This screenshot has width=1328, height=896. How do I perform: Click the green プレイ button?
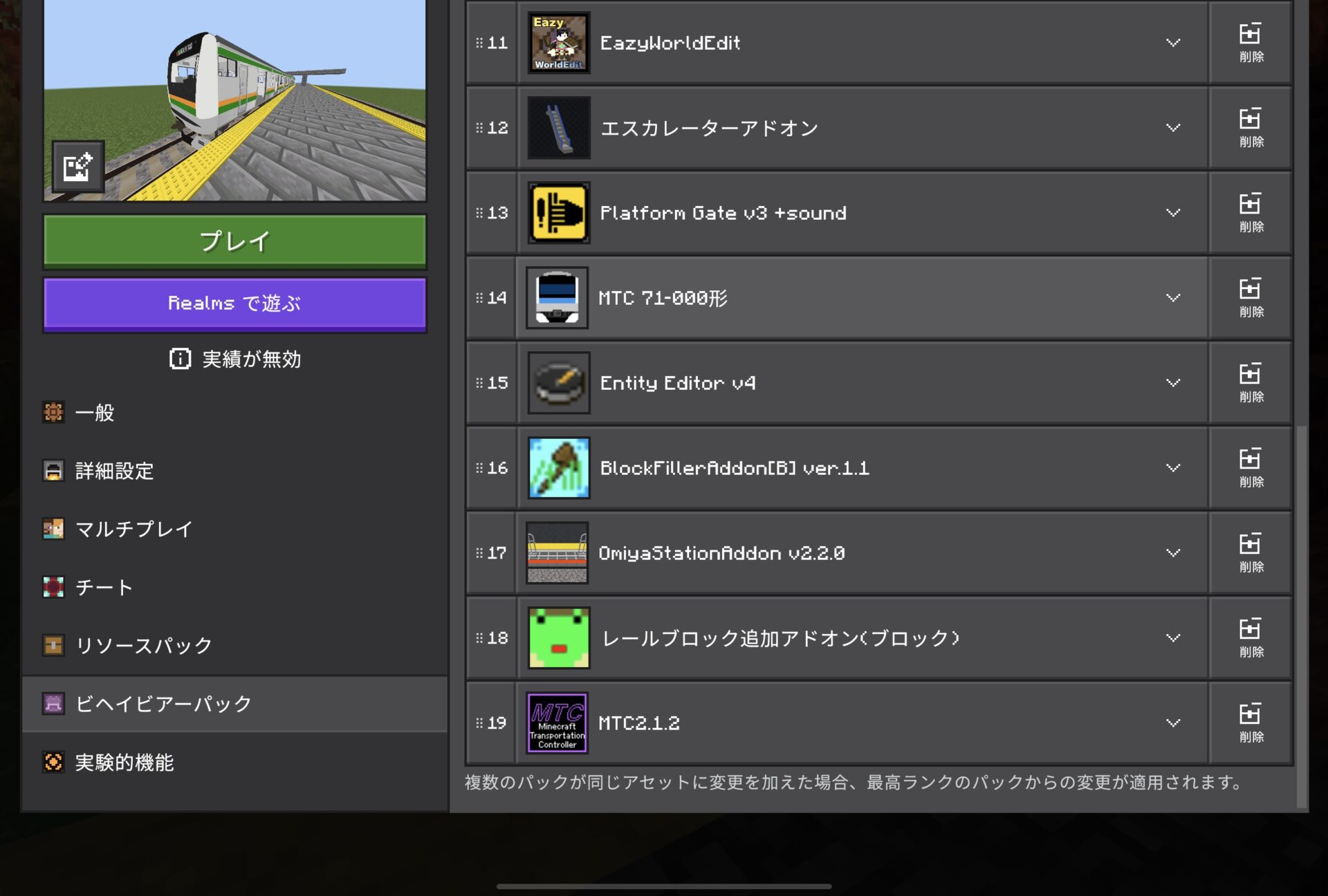235,241
